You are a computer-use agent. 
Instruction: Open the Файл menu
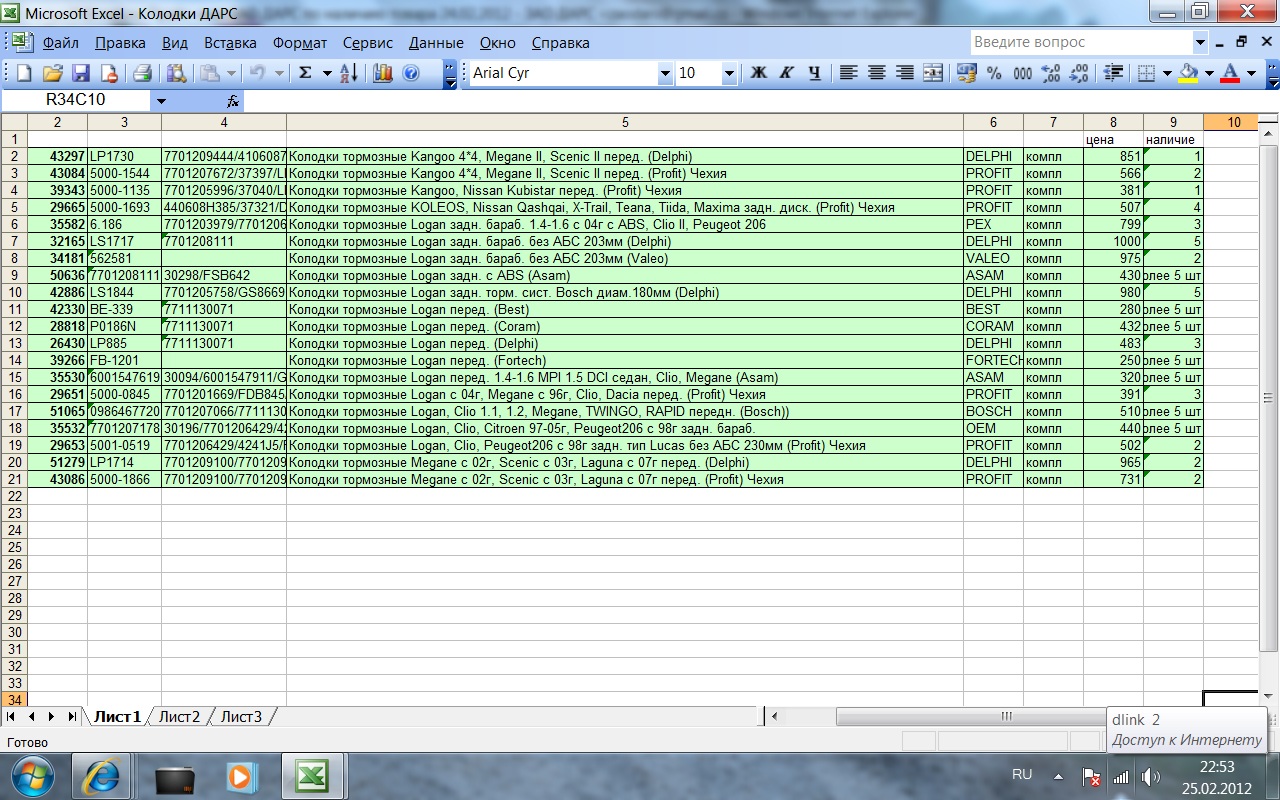[61, 43]
